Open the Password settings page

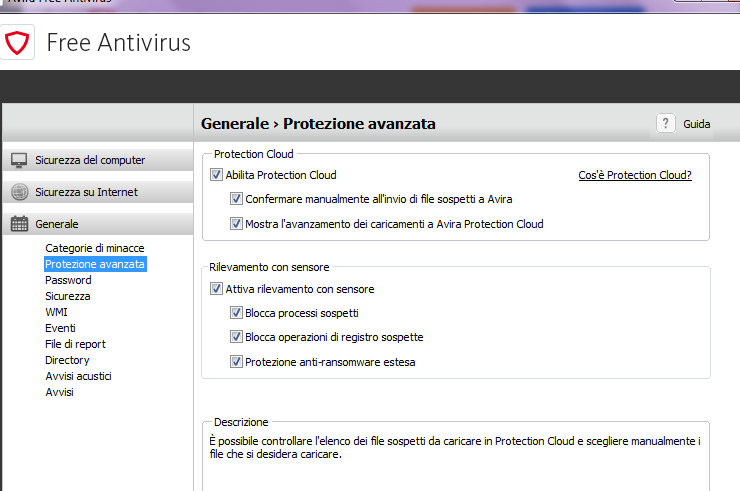(68, 280)
